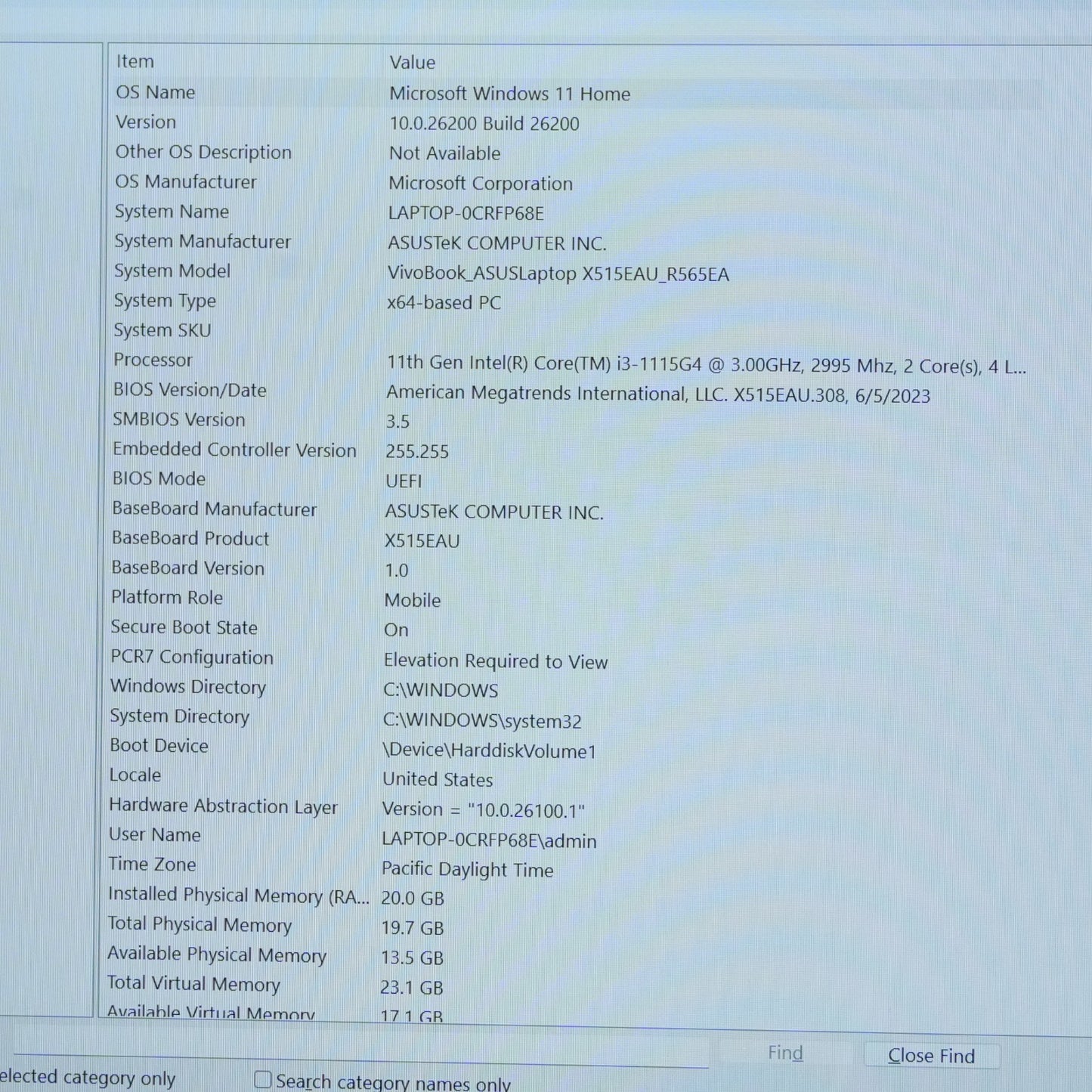Select the System SKU row
The height and width of the screenshot is (1092, 1092).
[x=162, y=330]
